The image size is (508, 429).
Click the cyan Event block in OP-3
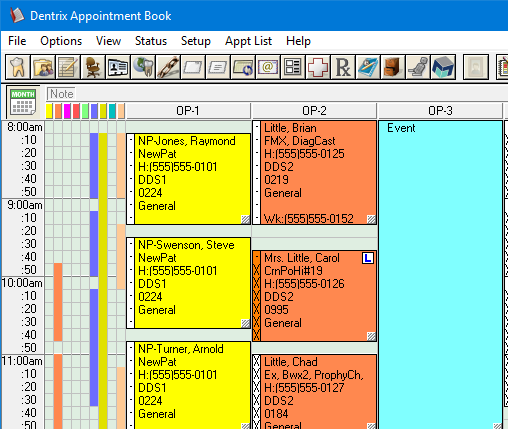(440, 275)
